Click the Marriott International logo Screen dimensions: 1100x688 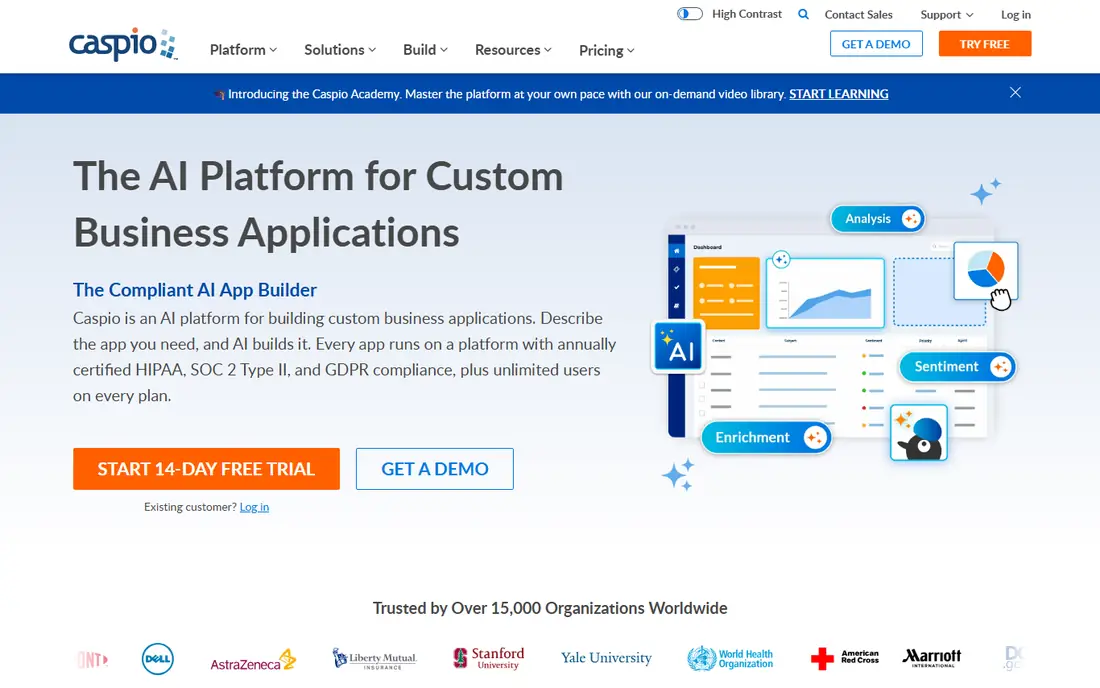pos(932,657)
